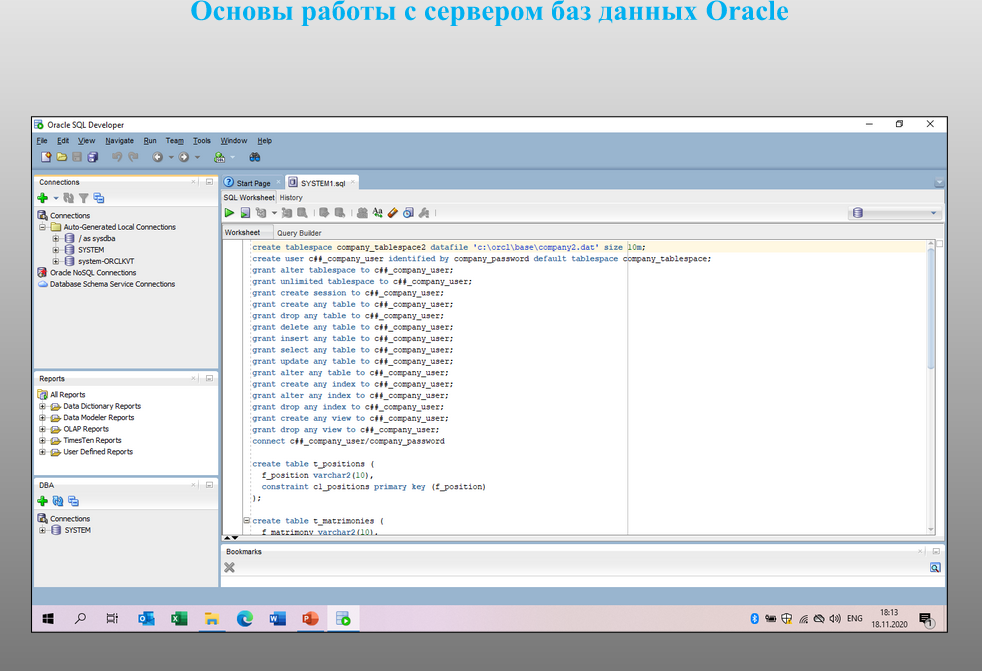Click the Autotrace icon in worksheet toolbar
This screenshot has width=982, height=671.
click(x=287, y=213)
